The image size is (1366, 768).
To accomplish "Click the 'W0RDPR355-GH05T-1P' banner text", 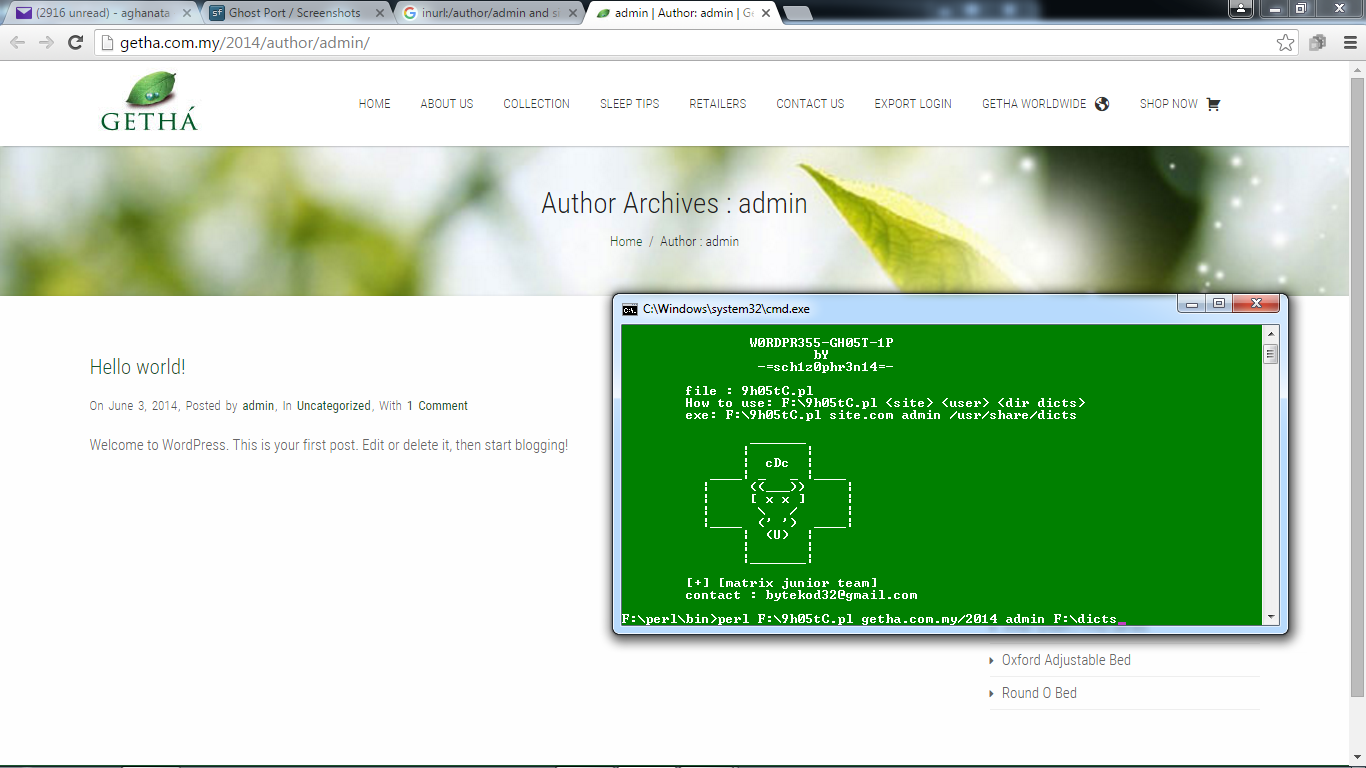I will (821, 343).
